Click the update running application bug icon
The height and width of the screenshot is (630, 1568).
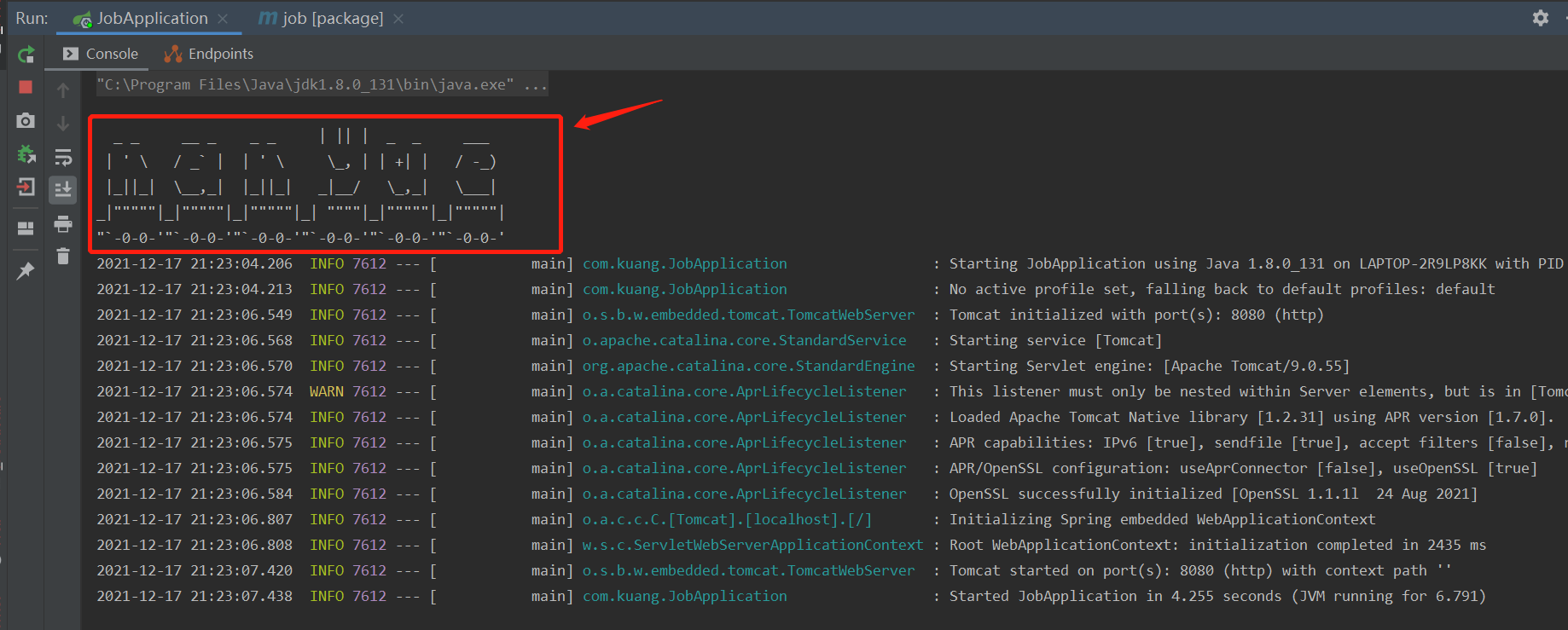26,154
